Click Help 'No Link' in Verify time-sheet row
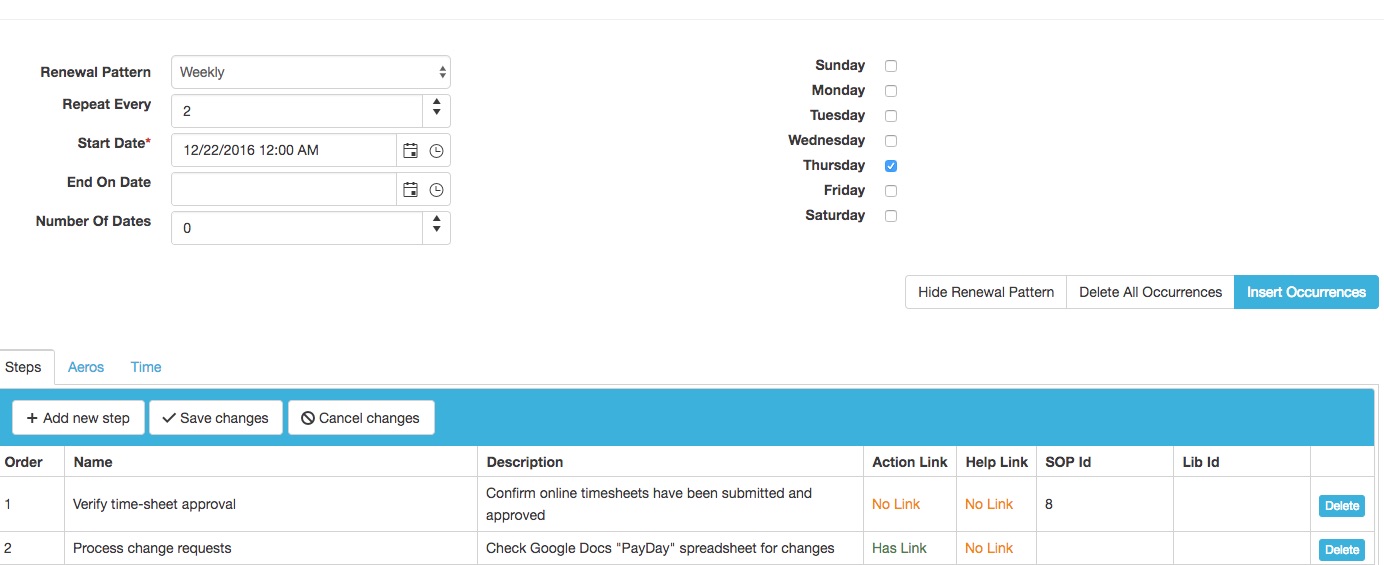 click(x=989, y=504)
